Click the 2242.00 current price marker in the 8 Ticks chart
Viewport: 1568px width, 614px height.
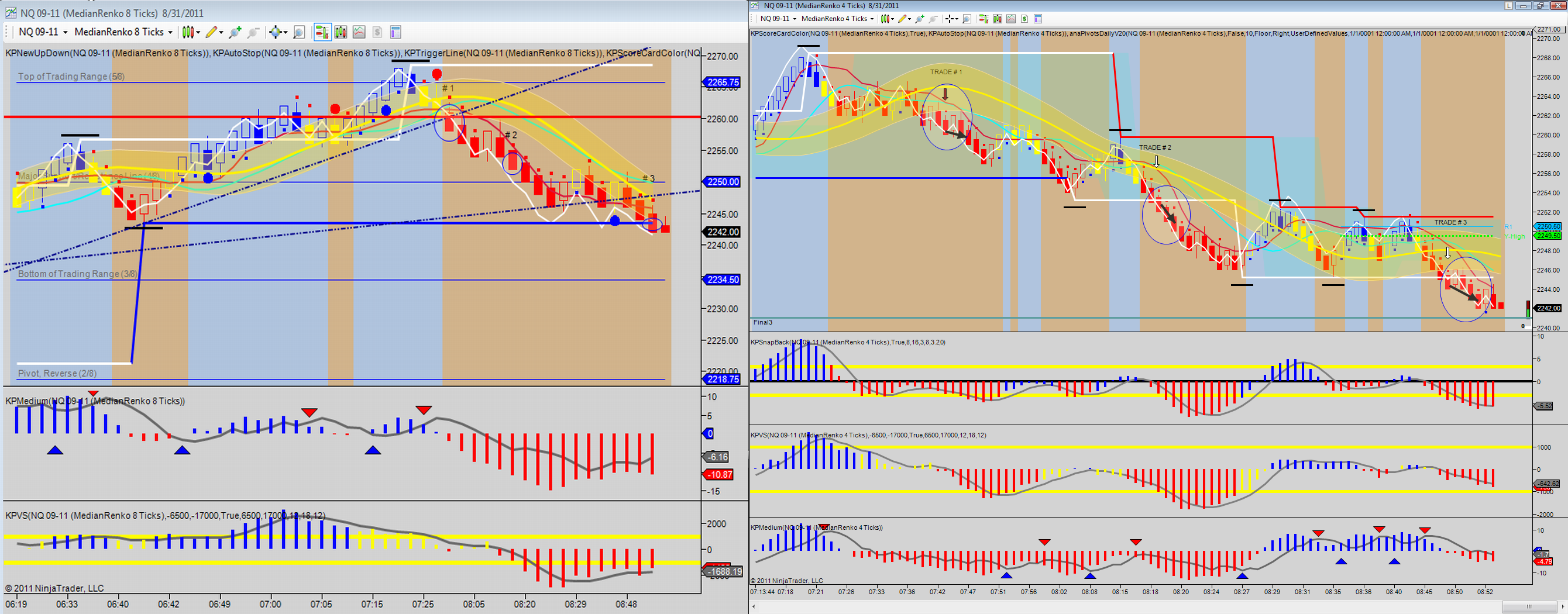pos(722,232)
